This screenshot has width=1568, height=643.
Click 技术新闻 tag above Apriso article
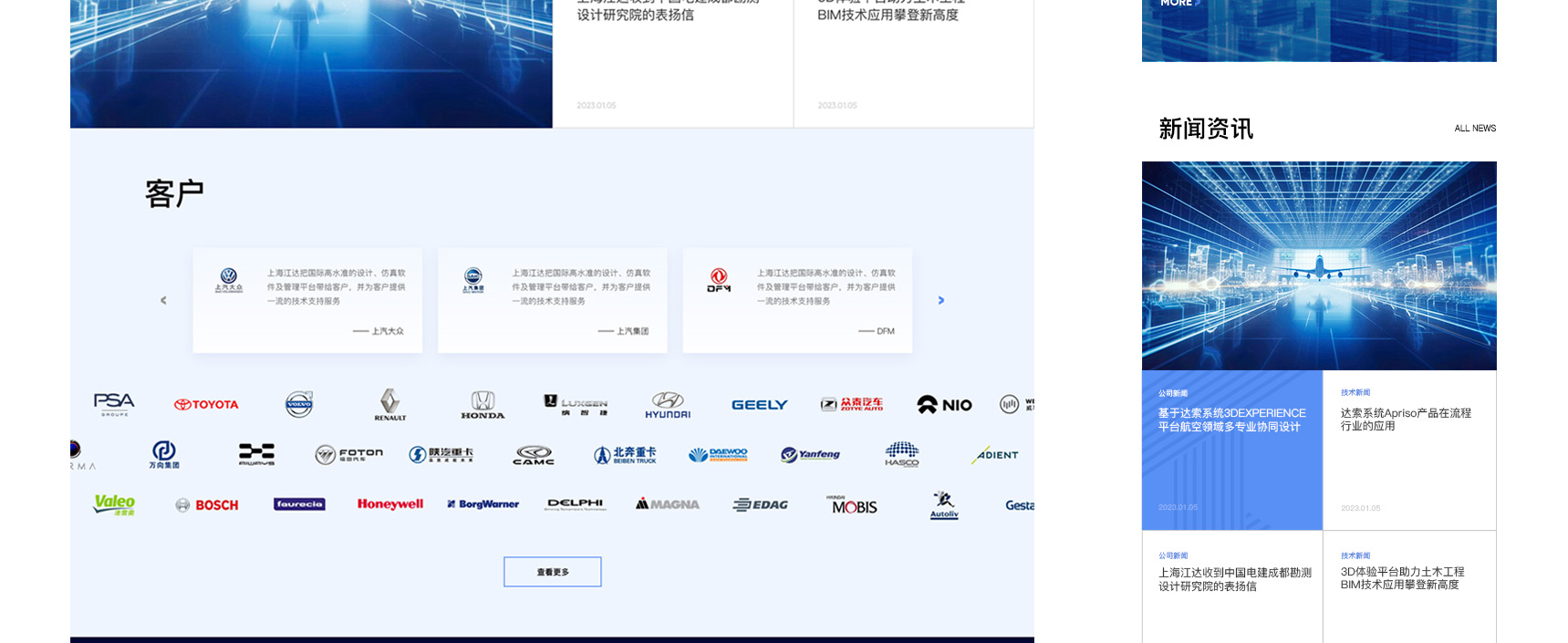1355,392
